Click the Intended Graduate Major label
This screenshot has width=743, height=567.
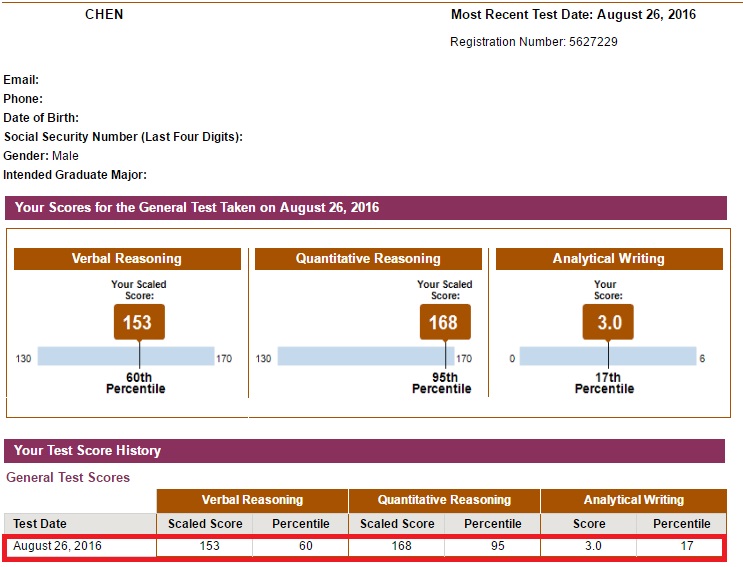[x=75, y=175]
